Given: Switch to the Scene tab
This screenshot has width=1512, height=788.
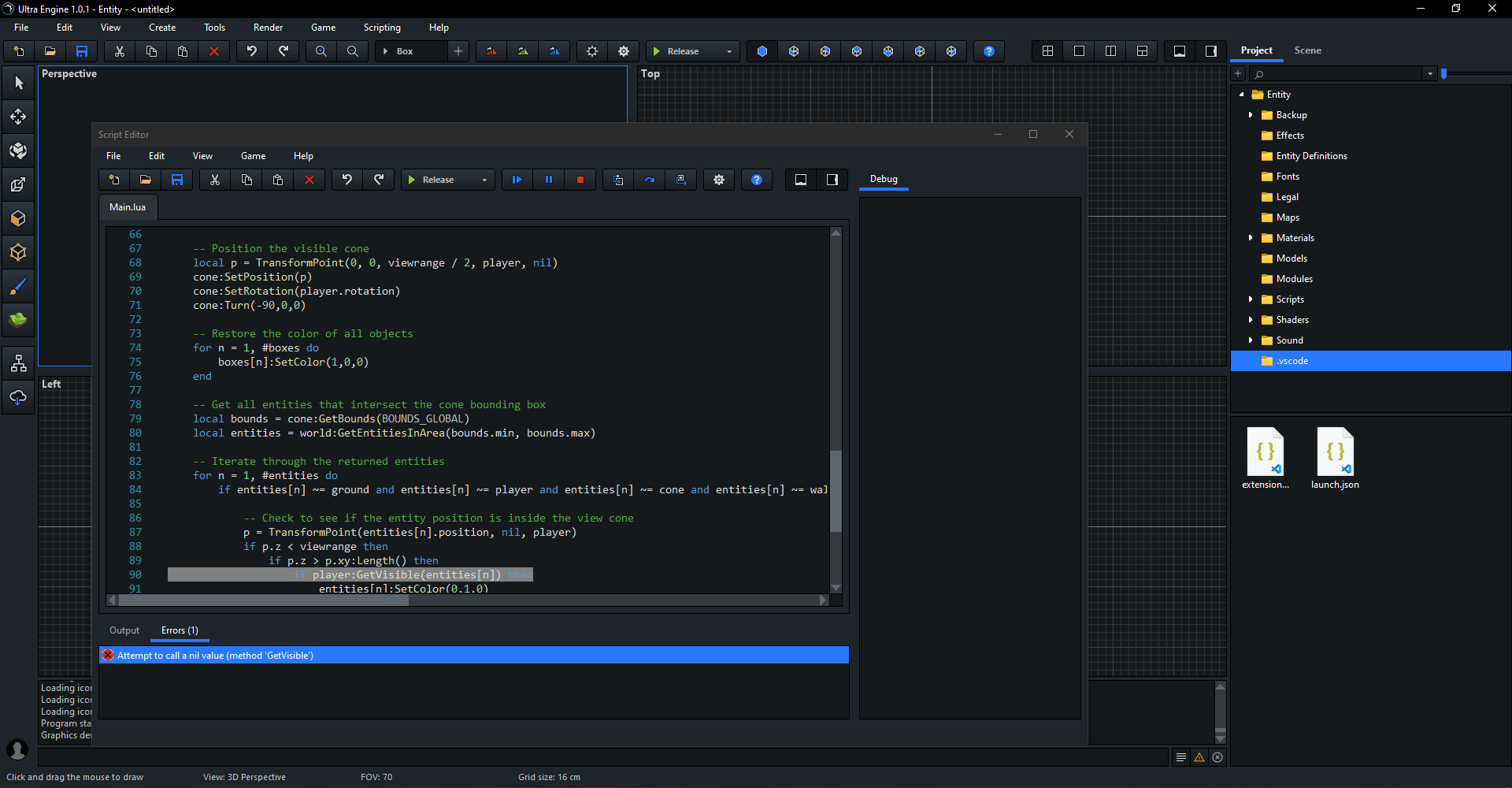Looking at the screenshot, I should [x=1307, y=50].
